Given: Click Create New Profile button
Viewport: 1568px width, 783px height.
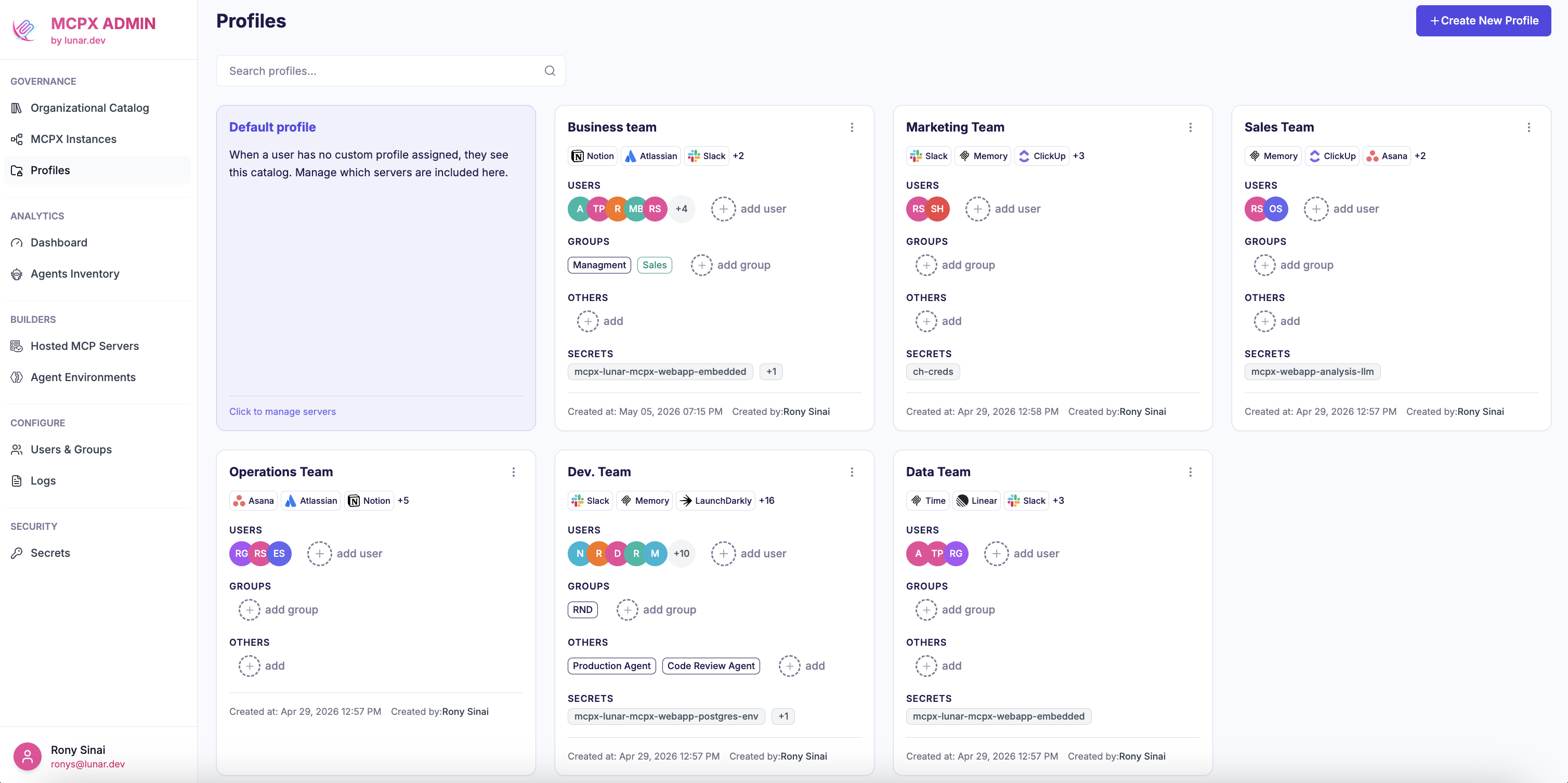Looking at the screenshot, I should [1483, 21].
